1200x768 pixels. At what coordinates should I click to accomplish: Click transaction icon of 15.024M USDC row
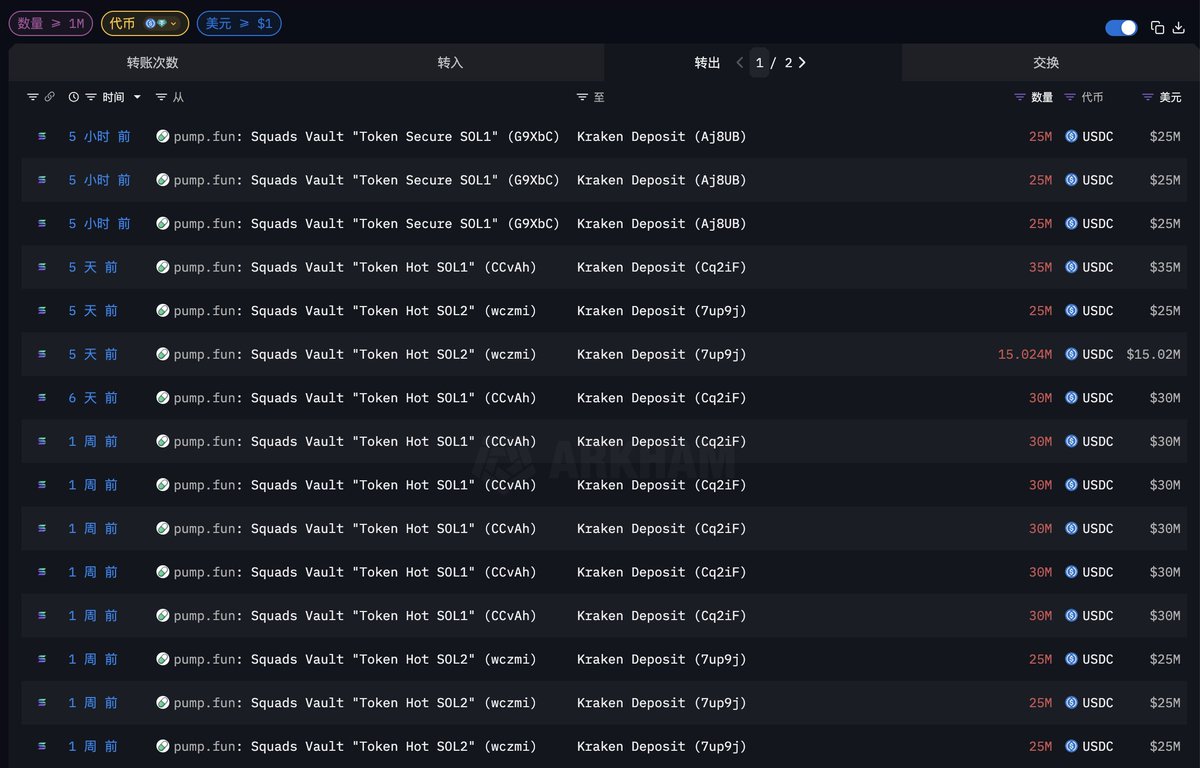42,354
